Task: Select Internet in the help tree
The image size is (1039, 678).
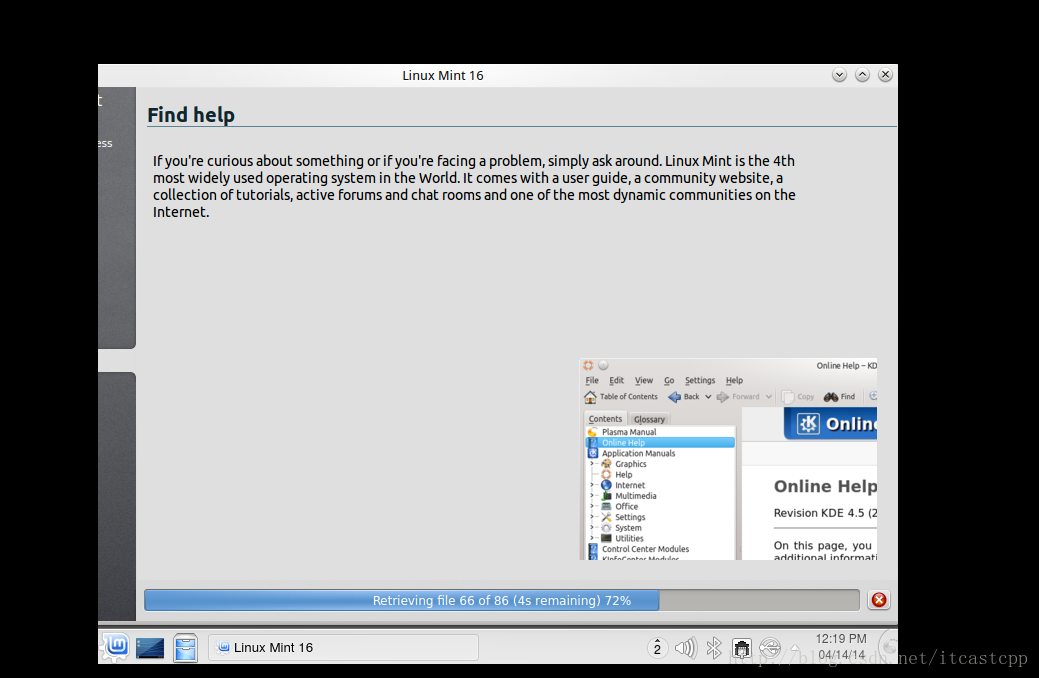Action: pyautogui.click(x=629, y=485)
